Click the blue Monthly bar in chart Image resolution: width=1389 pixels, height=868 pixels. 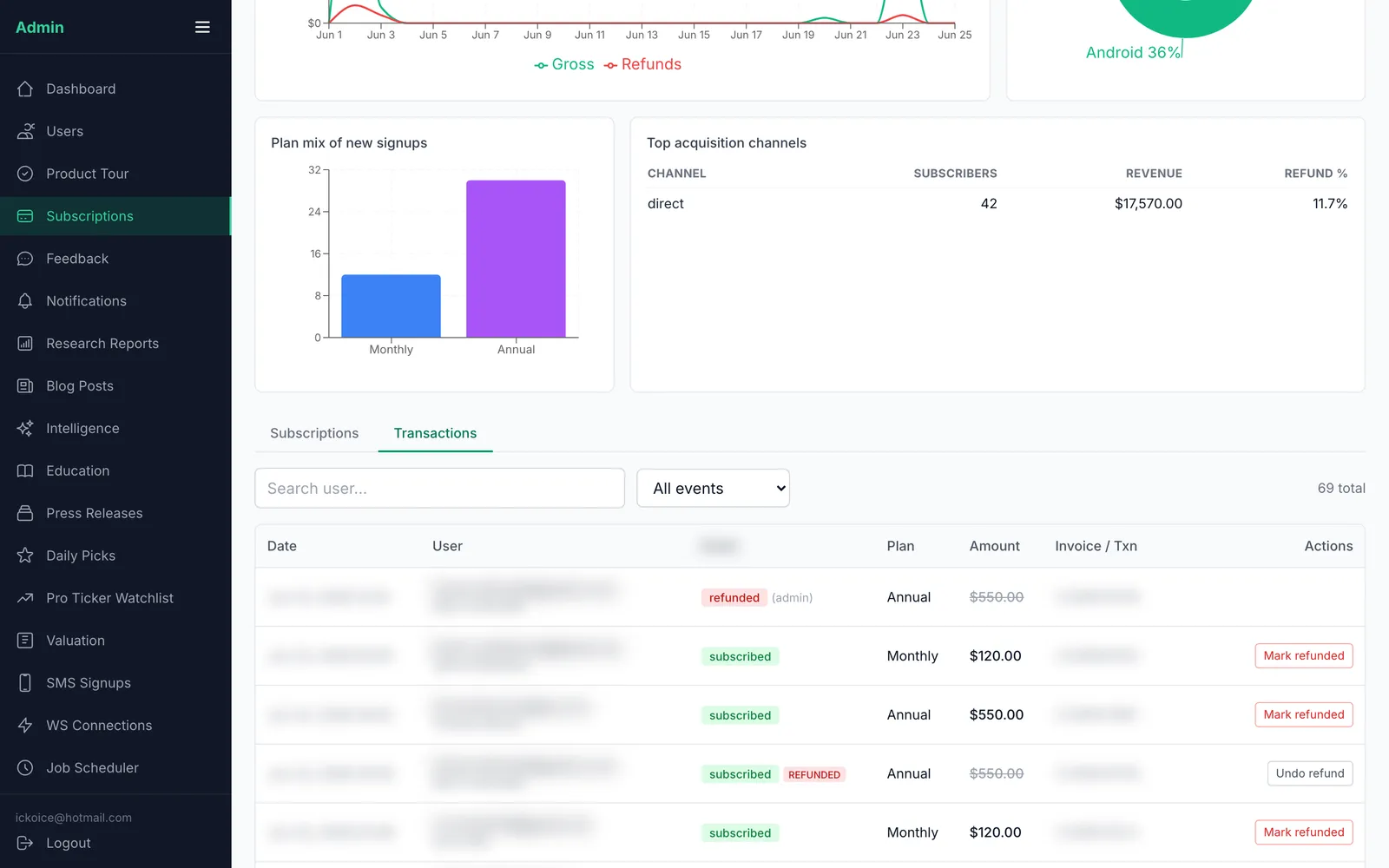[x=391, y=306]
